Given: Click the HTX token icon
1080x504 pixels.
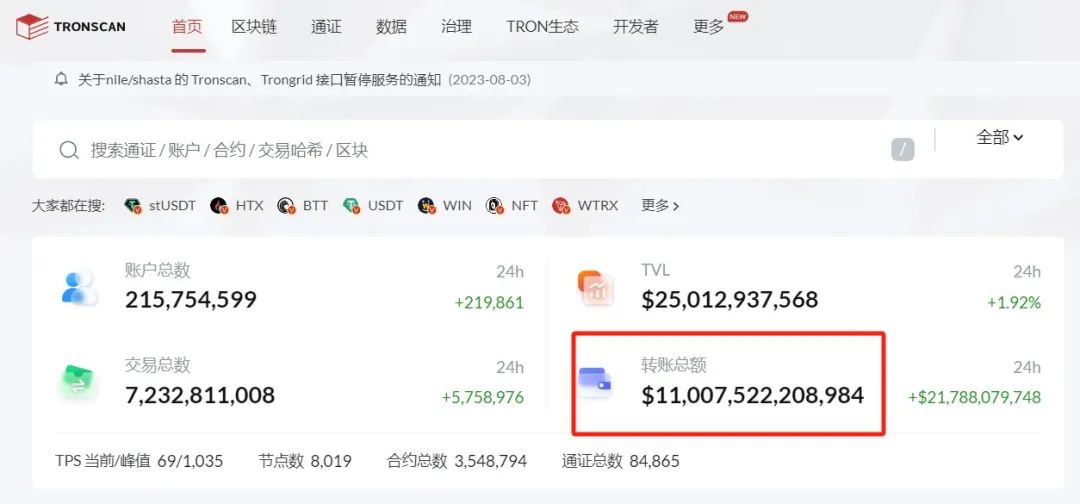Looking at the screenshot, I should [219, 205].
